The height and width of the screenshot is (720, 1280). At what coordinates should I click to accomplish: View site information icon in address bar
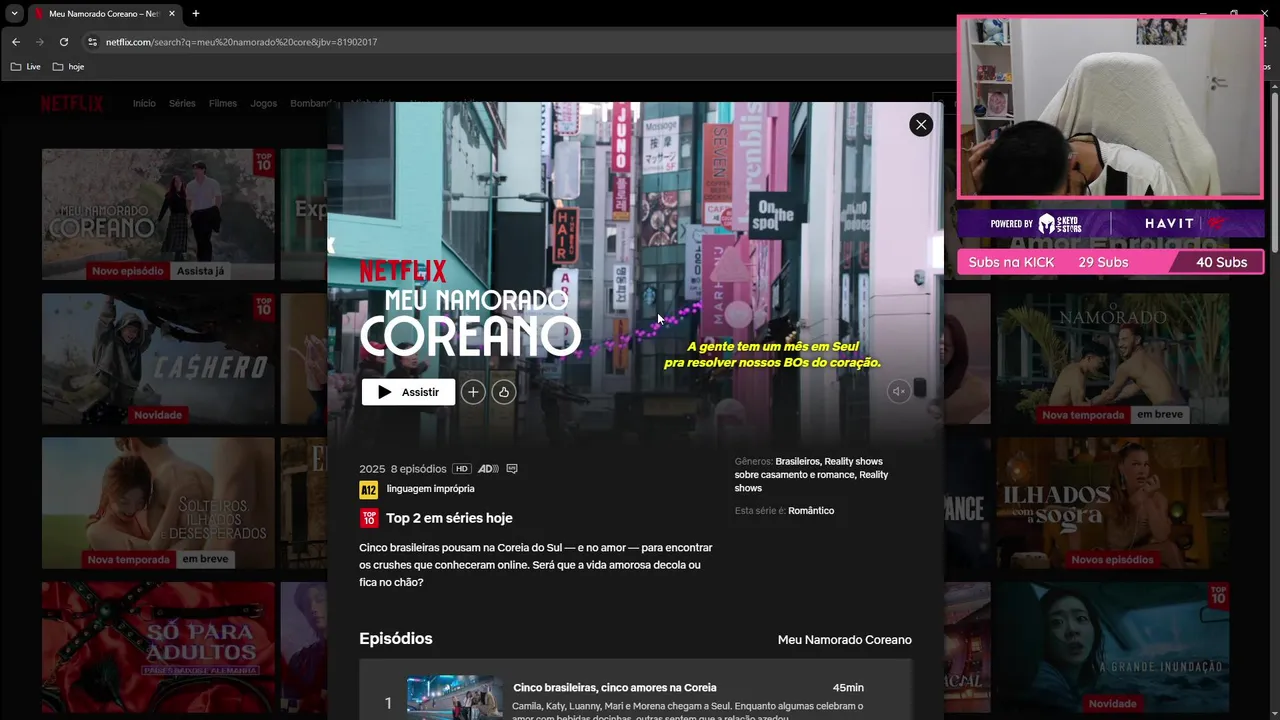(x=92, y=42)
